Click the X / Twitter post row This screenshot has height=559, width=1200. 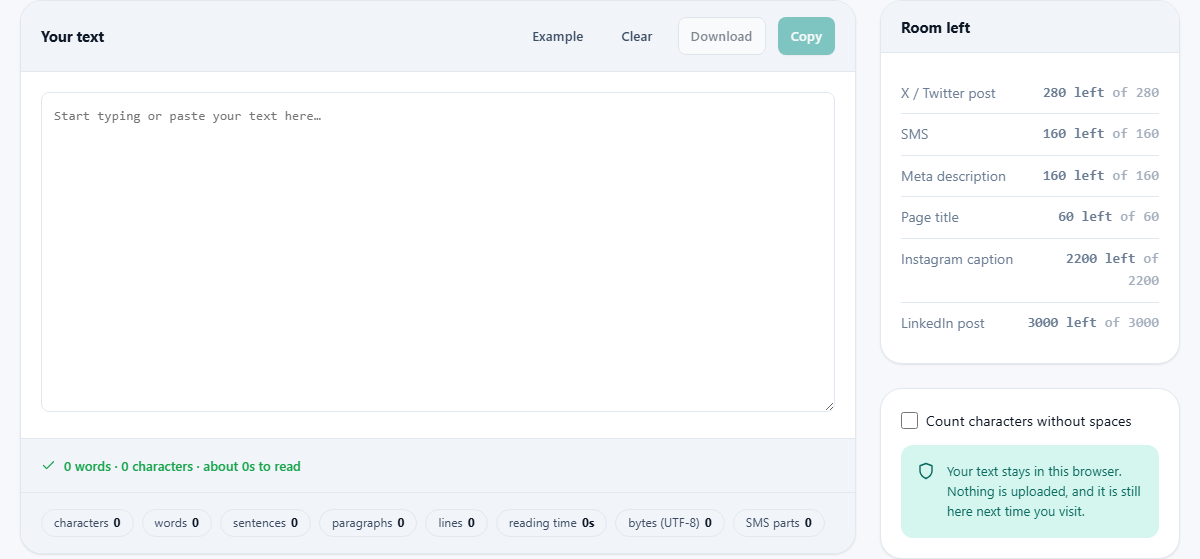click(1030, 93)
